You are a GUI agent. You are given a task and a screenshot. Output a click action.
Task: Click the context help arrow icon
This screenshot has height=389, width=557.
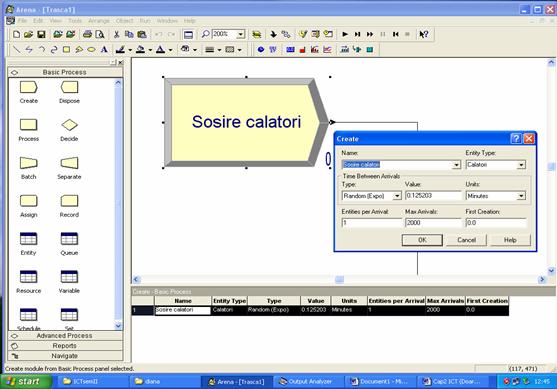point(423,34)
